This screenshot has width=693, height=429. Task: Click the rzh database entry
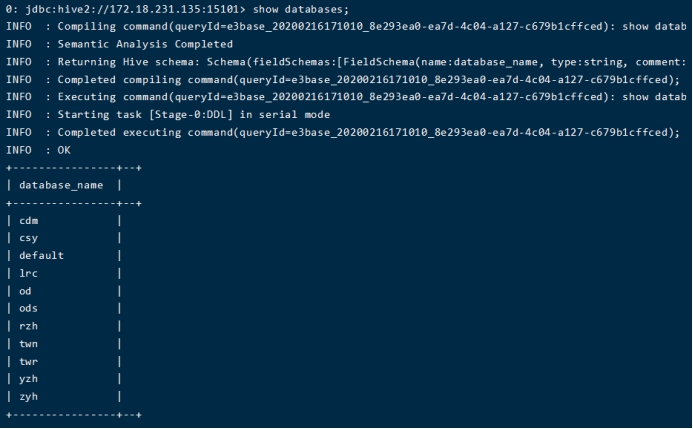click(29, 326)
